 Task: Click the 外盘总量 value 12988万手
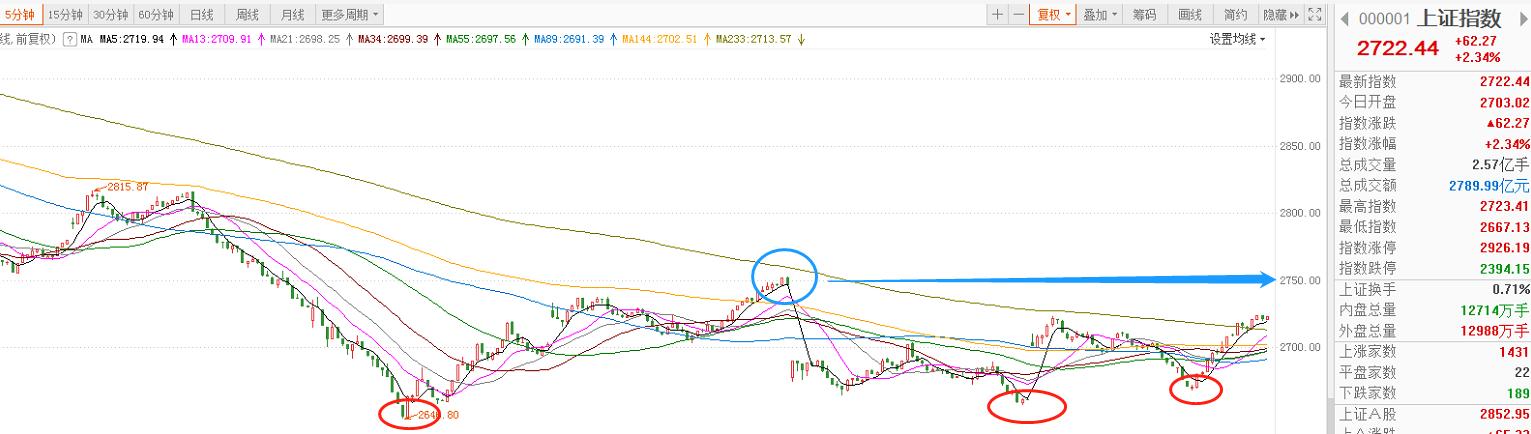[x=1495, y=331]
